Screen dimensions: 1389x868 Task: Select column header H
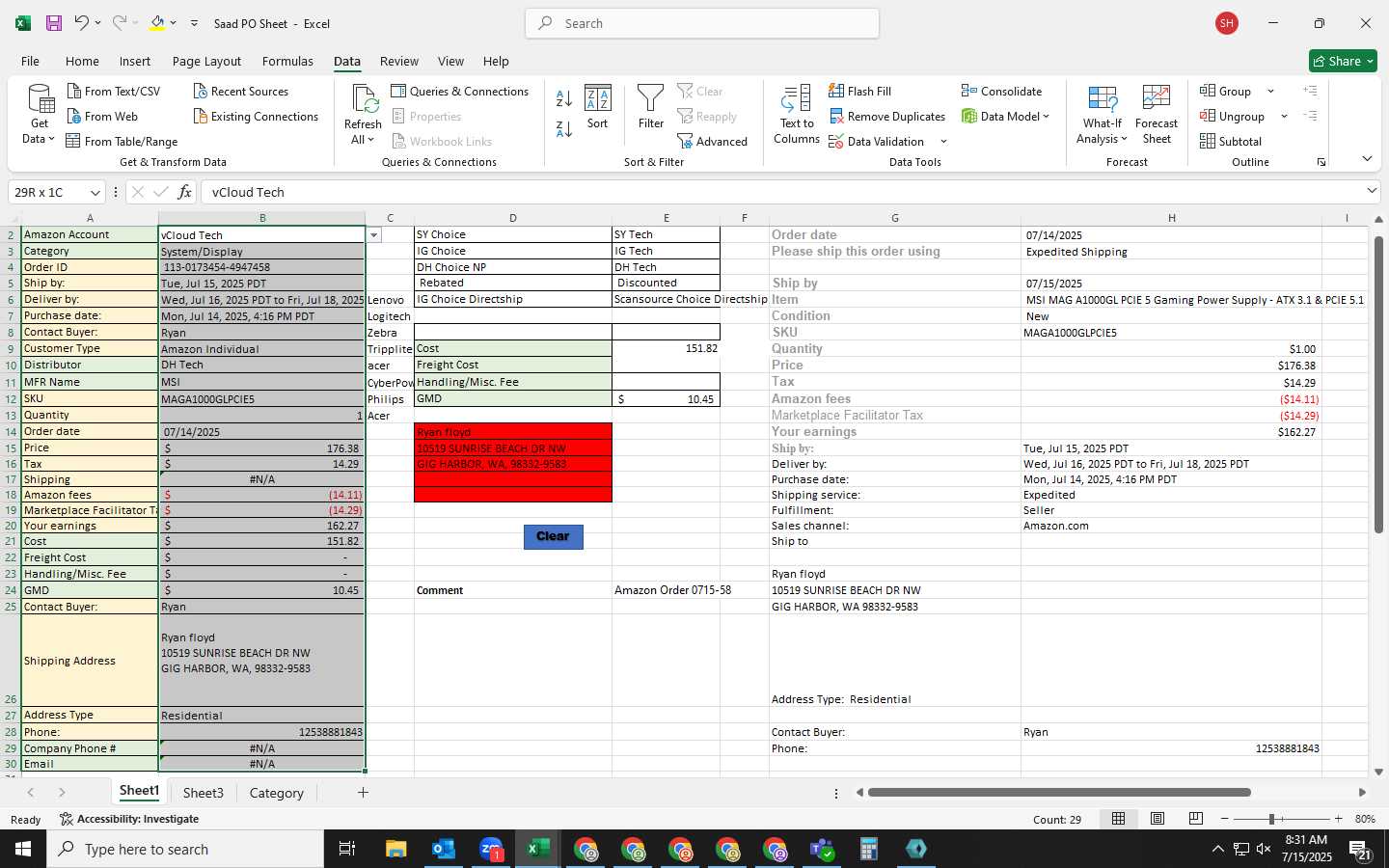(x=1171, y=218)
